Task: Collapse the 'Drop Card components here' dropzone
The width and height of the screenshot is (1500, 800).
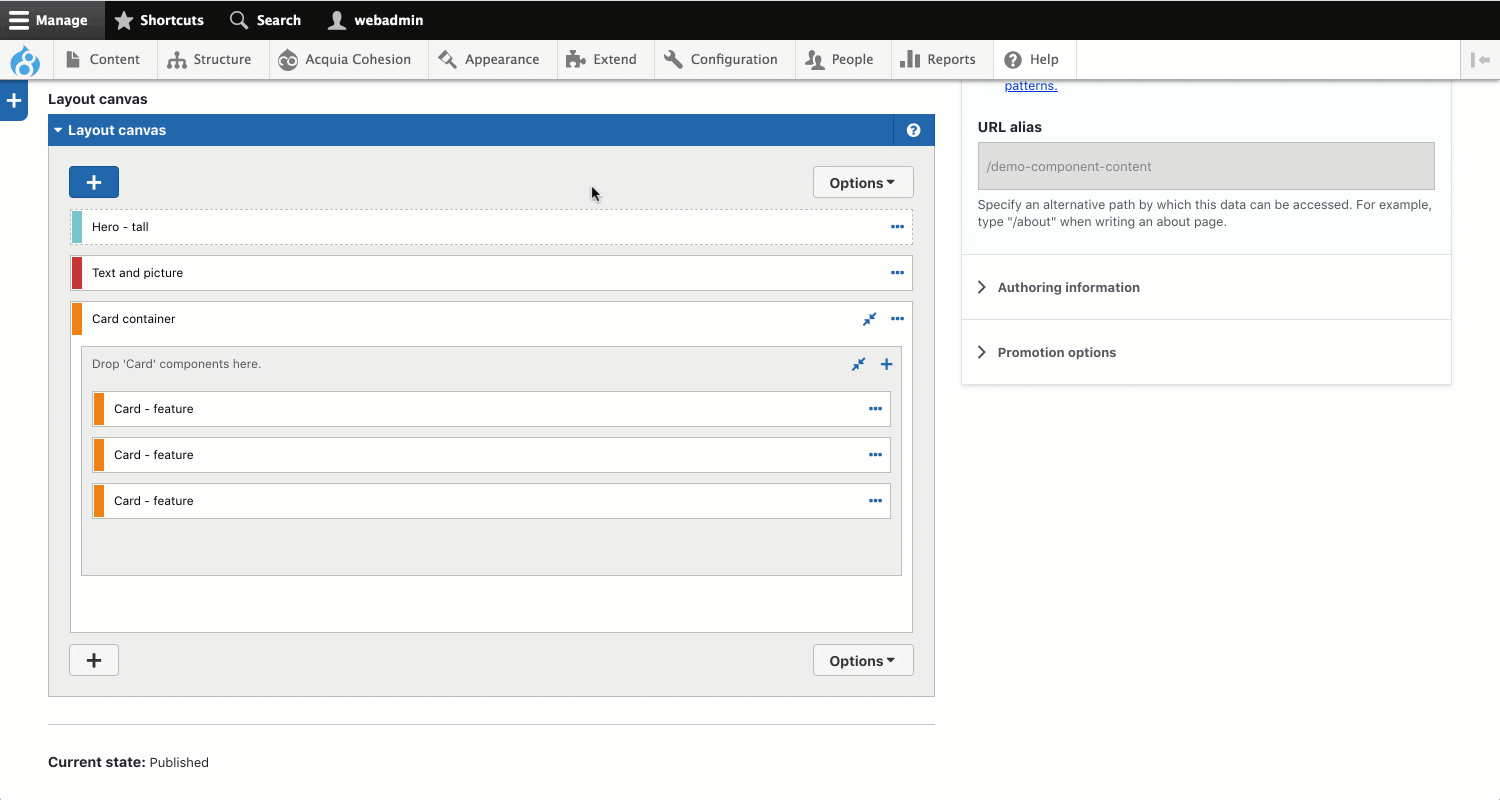Action: (858, 364)
